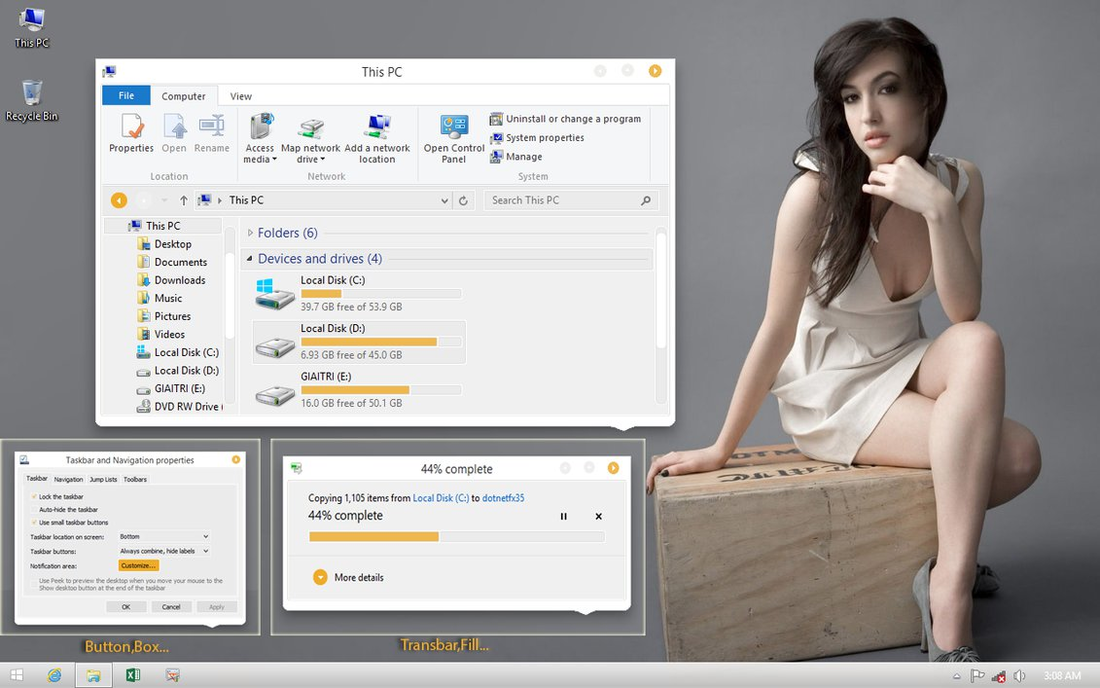
Task: Open Excel from the taskbar
Action: tap(133, 675)
